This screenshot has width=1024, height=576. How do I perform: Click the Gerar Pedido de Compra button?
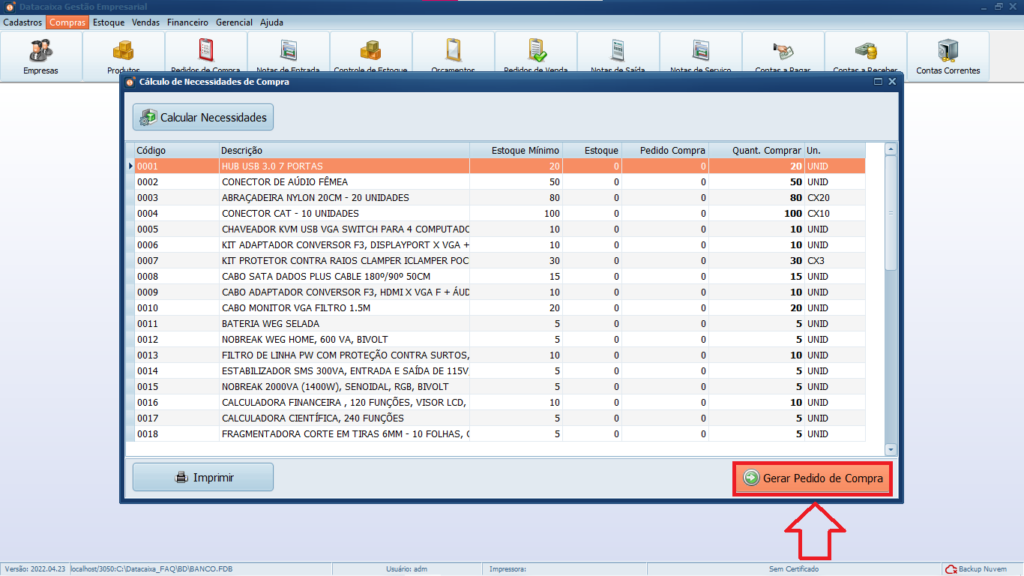[812, 479]
